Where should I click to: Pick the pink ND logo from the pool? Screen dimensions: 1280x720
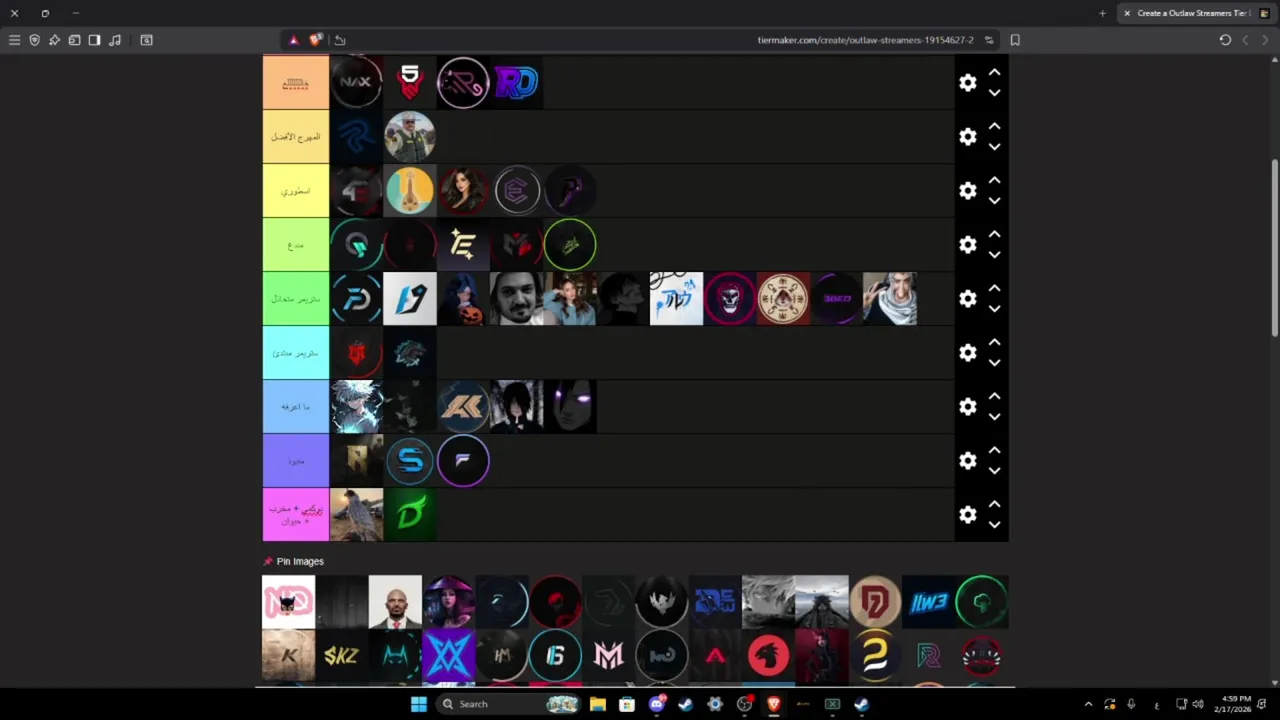(x=288, y=602)
